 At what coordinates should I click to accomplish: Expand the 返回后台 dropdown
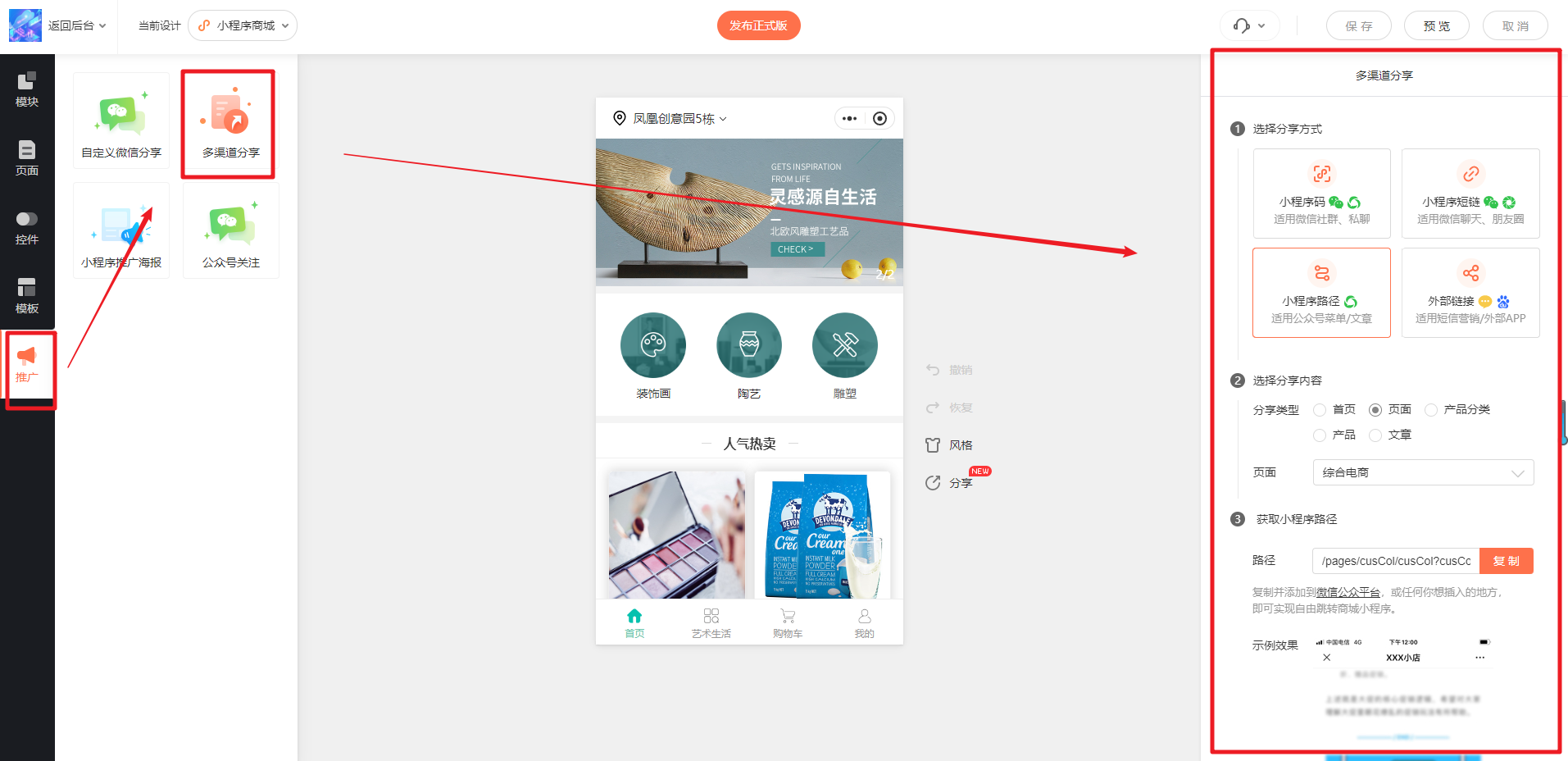coord(77,25)
